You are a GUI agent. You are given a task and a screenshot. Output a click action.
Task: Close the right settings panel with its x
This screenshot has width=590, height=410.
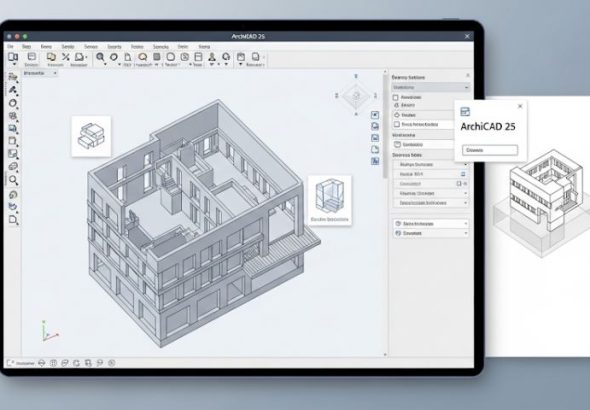(x=468, y=76)
